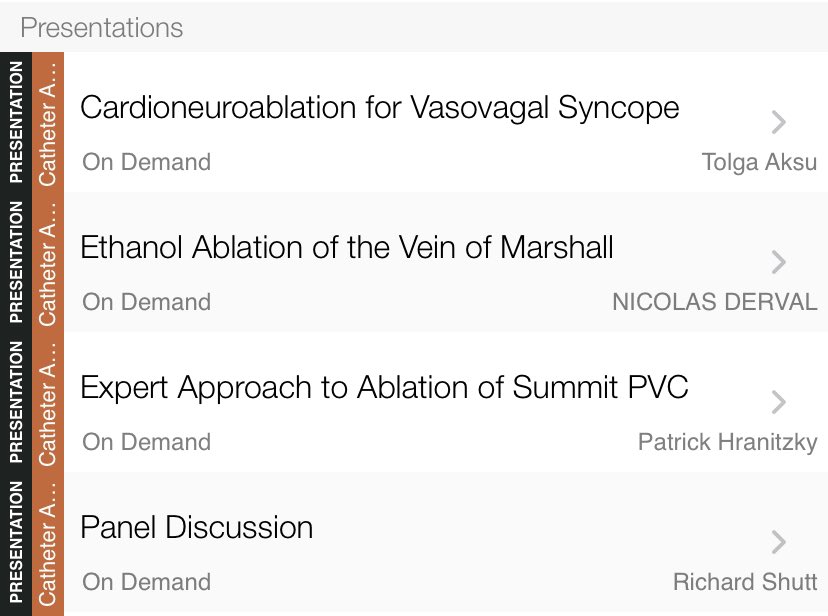Click black PRESENTATION tag on Panel Discussion row
Image resolution: width=828 pixels, height=616 pixels.
click(x=16, y=543)
